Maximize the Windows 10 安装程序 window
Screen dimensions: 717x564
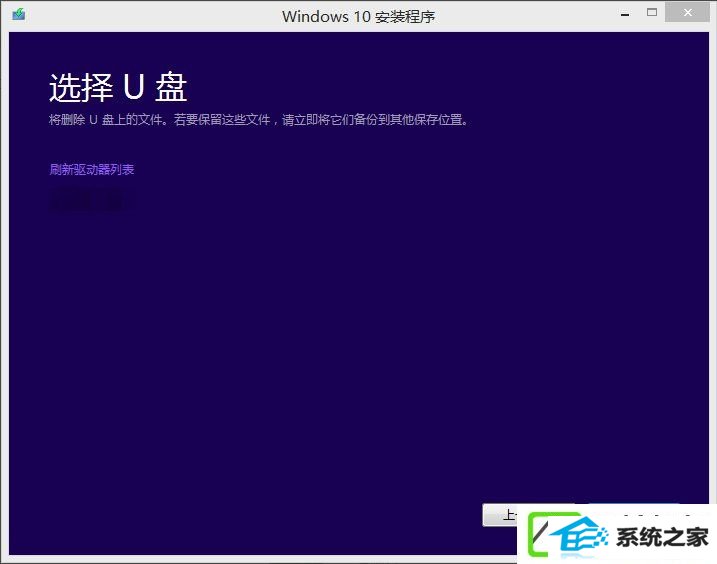point(652,13)
